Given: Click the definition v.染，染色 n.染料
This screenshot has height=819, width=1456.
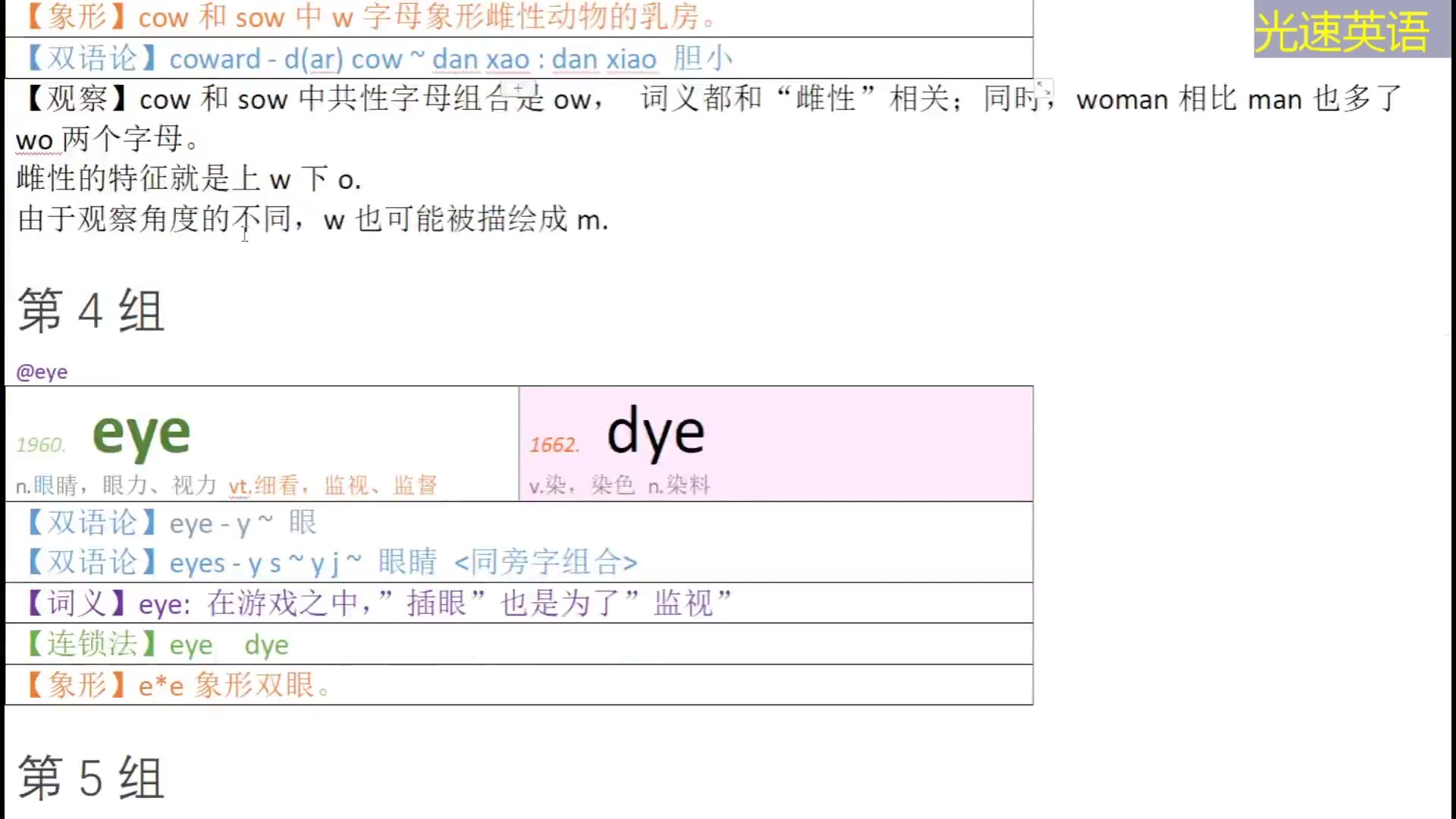Looking at the screenshot, I should click(620, 485).
